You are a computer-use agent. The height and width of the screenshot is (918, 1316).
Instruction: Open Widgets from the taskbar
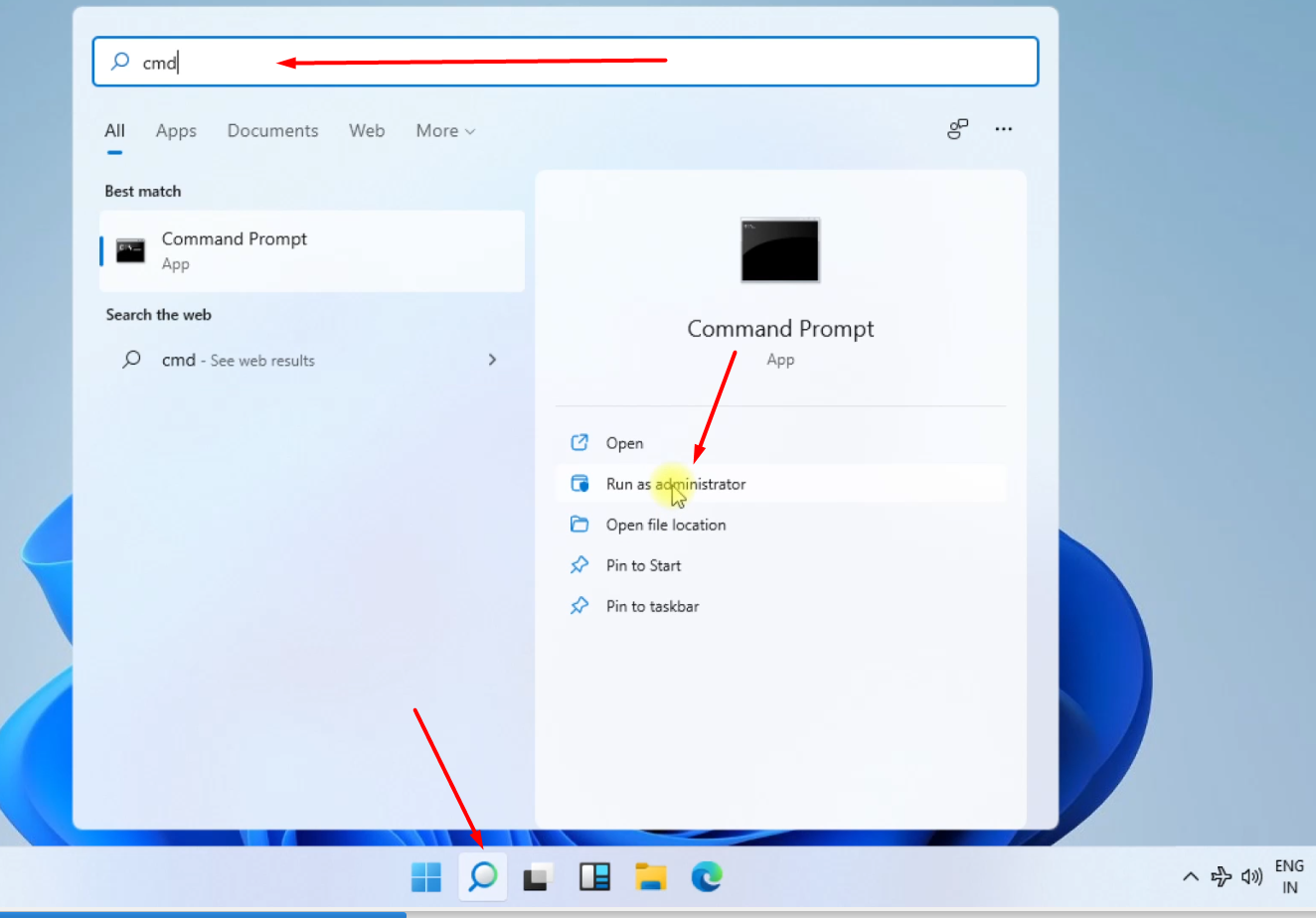(594, 876)
